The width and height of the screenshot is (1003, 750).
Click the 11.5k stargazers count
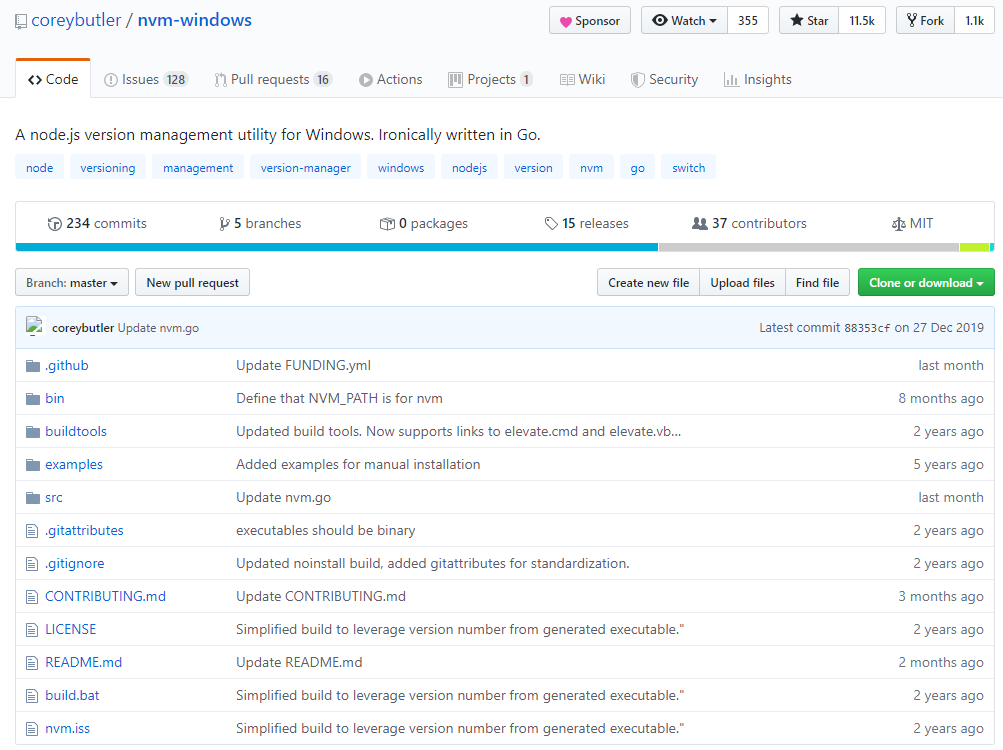pos(862,20)
